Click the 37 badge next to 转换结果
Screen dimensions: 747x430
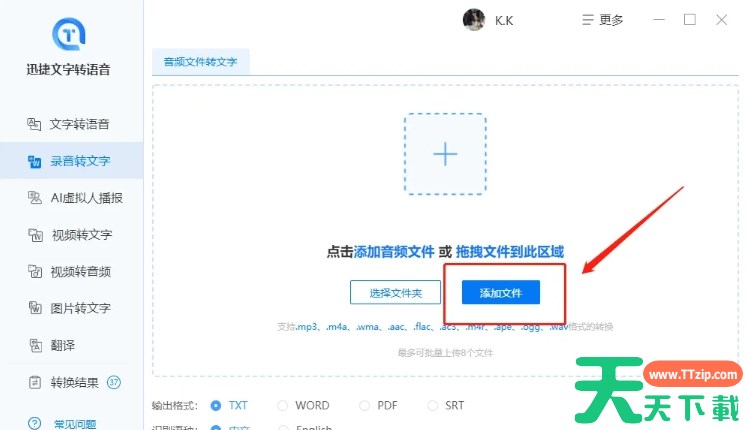point(113,382)
